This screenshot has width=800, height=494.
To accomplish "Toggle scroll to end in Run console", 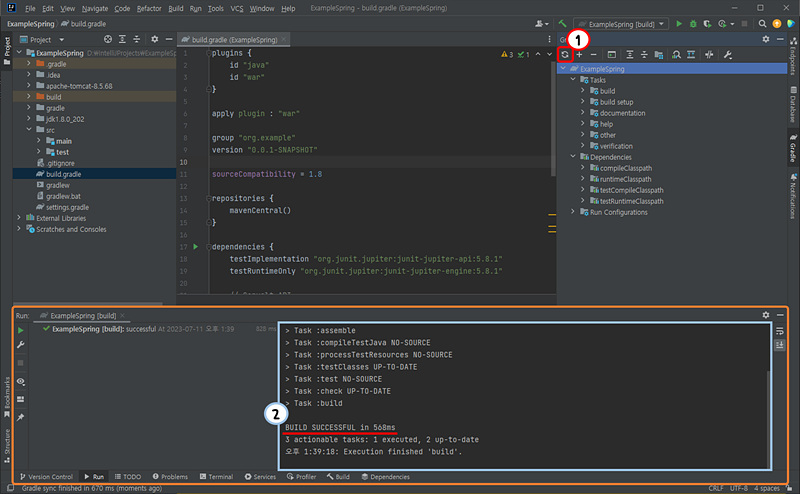I will click(780, 345).
